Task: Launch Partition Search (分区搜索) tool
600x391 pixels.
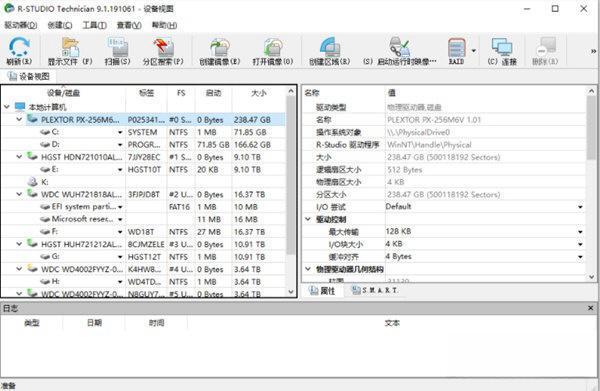Action: point(163,51)
